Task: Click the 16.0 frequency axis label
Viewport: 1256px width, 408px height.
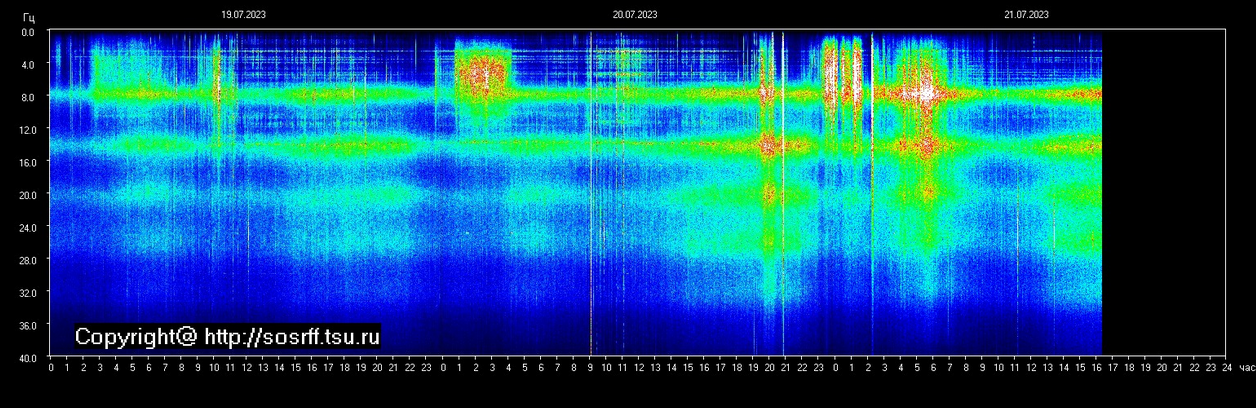Action: pos(27,162)
